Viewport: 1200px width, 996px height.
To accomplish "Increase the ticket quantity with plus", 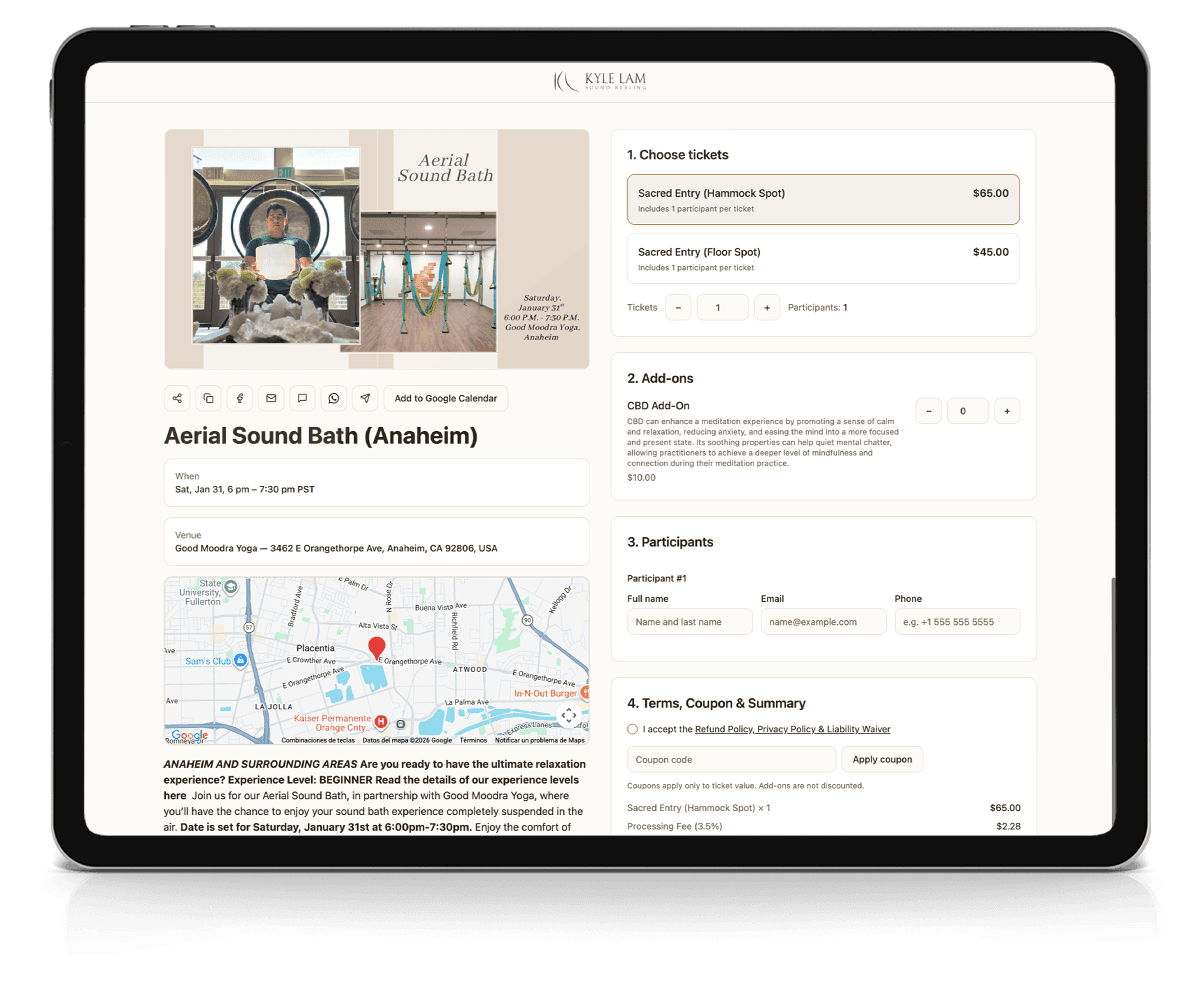I will pyautogui.click(x=767, y=307).
